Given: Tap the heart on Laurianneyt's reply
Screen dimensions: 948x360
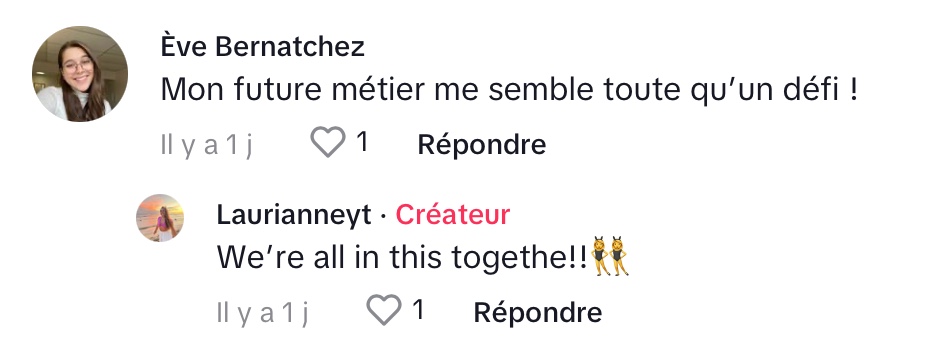Looking at the screenshot, I should (x=384, y=310).
